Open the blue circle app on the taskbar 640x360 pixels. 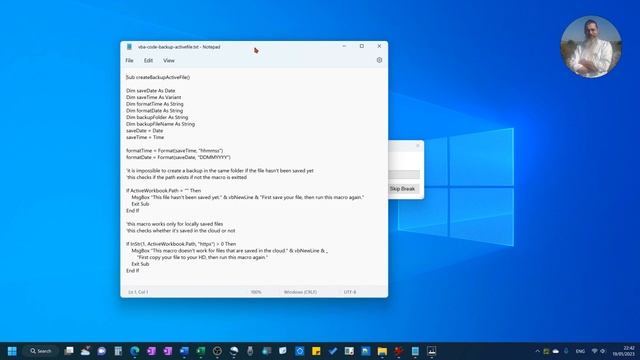(x=300, y=351)
